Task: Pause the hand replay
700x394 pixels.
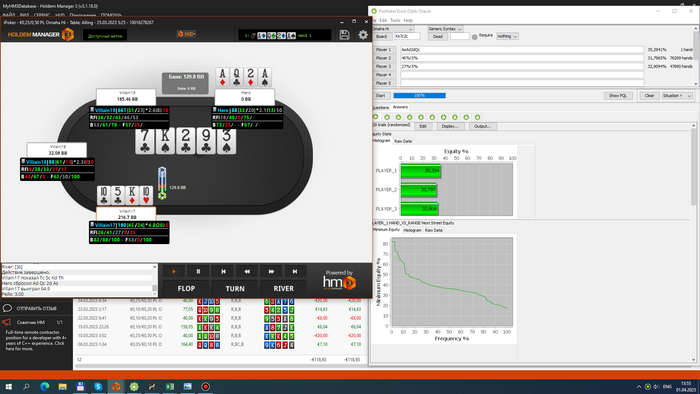Action: pyautogui.click(x=198, y=271)
